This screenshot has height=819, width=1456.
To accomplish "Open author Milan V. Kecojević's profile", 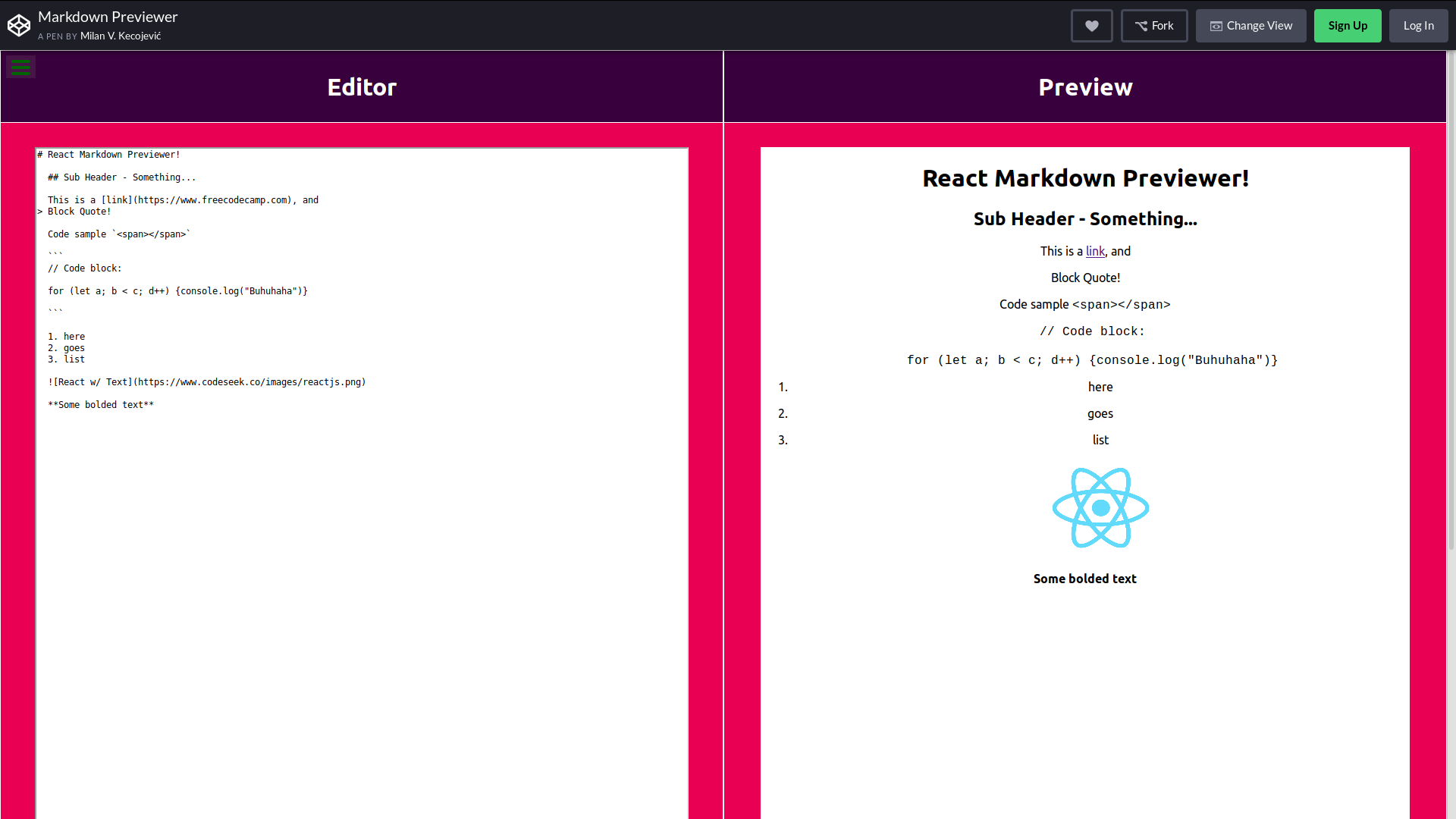I will (x=121, y=36).
